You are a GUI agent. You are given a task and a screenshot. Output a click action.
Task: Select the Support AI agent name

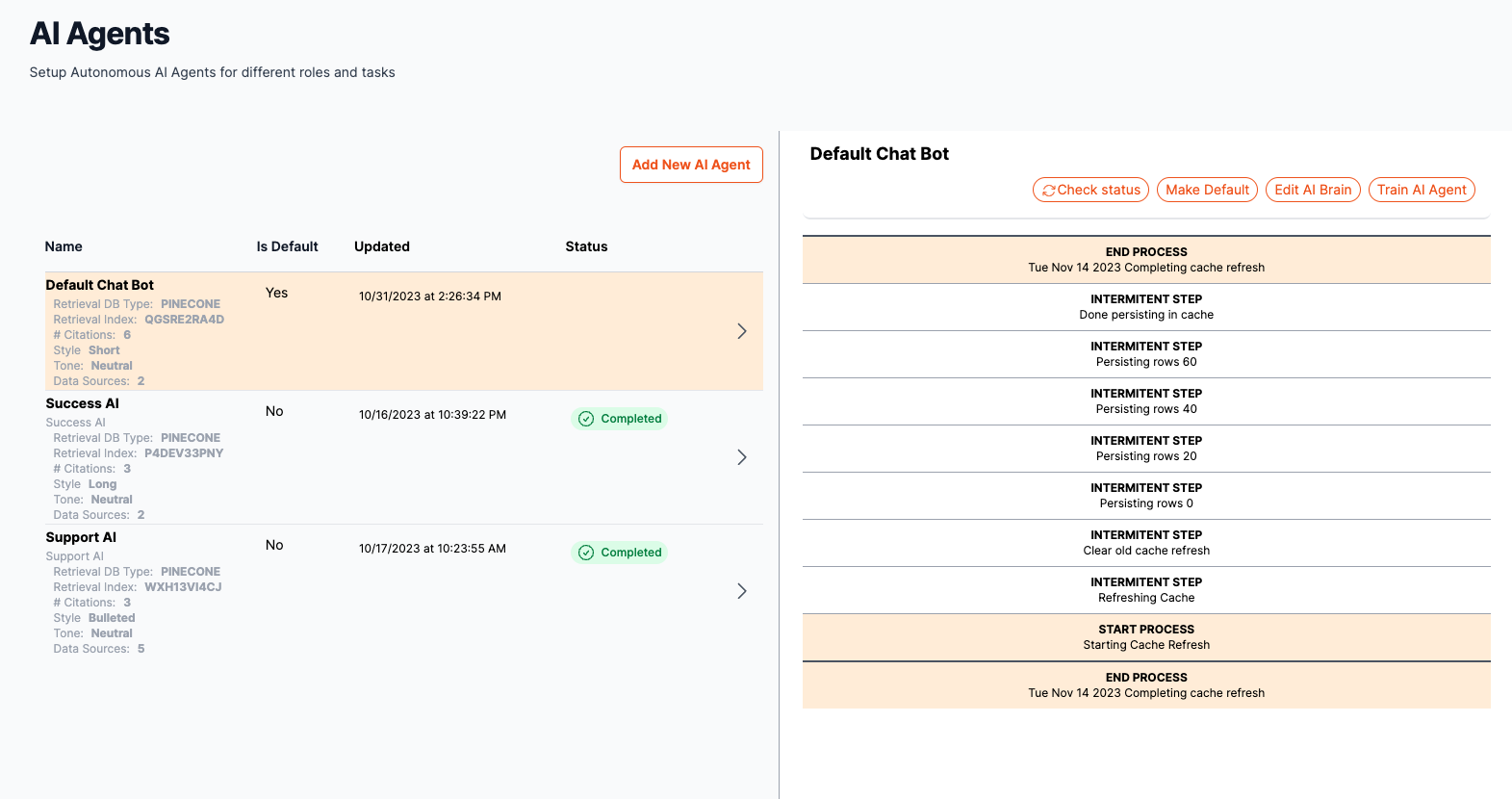(x=81, y=537)
